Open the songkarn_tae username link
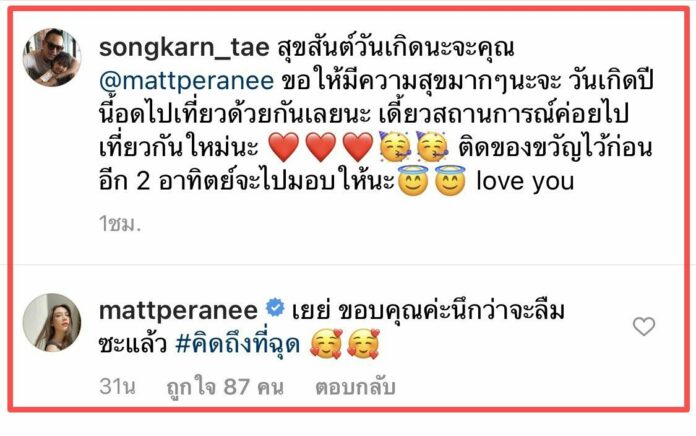The image size is (696, 436). (x=184, y=47)
